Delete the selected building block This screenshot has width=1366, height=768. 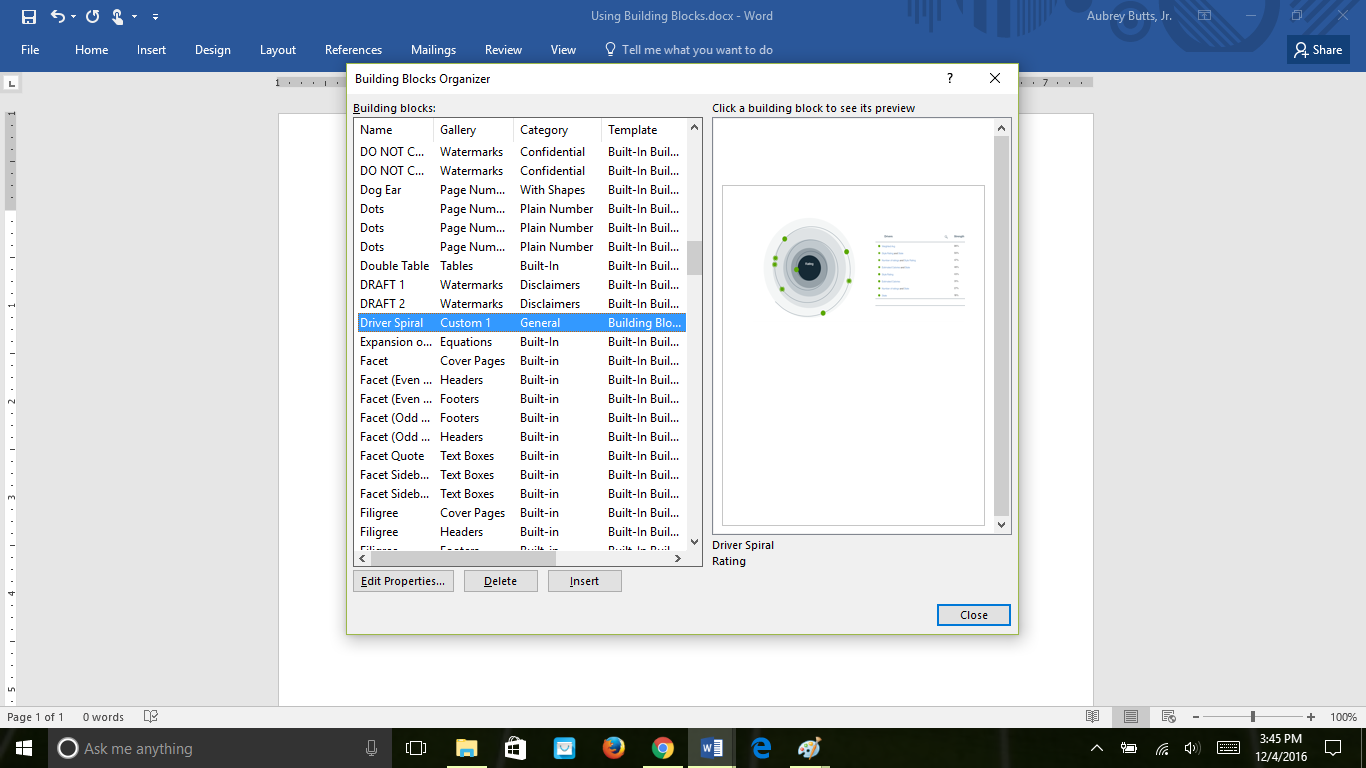[500, 580]
